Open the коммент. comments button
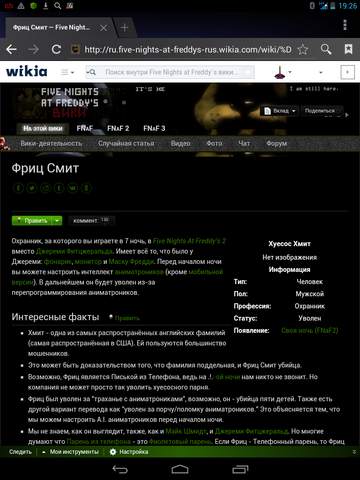Screen dimensions: 360x480 click(x=91, y=220)
